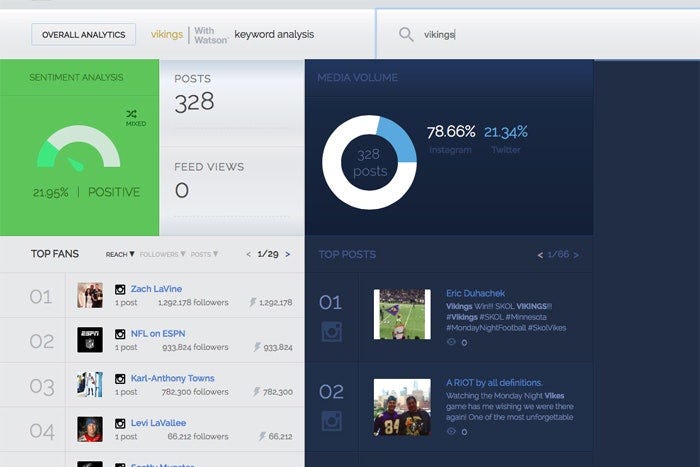The image size is (700, 467).
Task: Click the eye views icon on Eric Duhachek post
Action: pyautogui.click(x=451, y=342)
